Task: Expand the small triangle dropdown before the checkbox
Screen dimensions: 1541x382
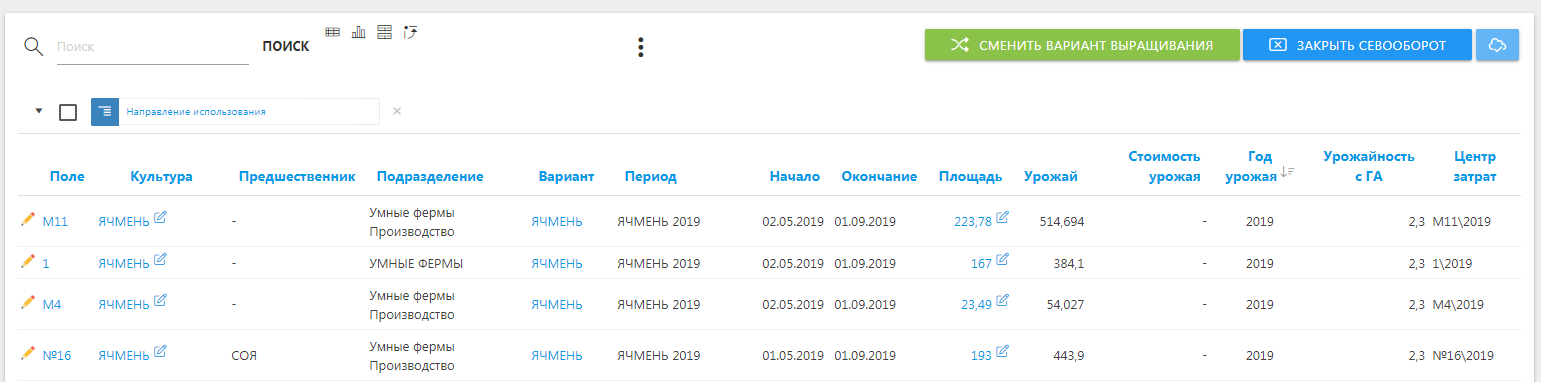Action: (39, 111)
